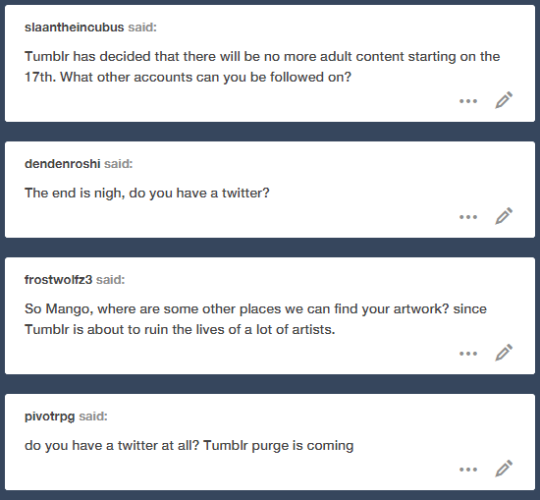Open more options on dendenroshi's ask
Image resolution: width=540 pixels, height=500 pixels.
pos(468,217)
